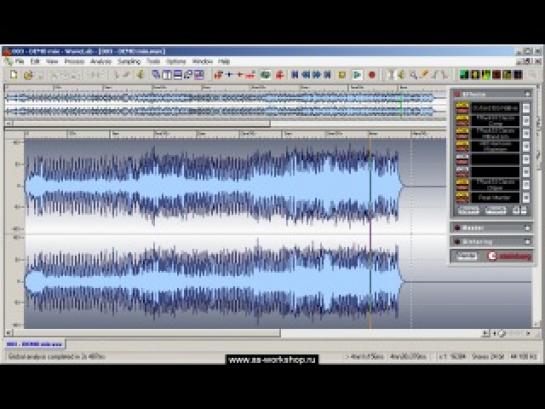
Task: Click the pencil draw tool icon
Action: tap(424, 75)
